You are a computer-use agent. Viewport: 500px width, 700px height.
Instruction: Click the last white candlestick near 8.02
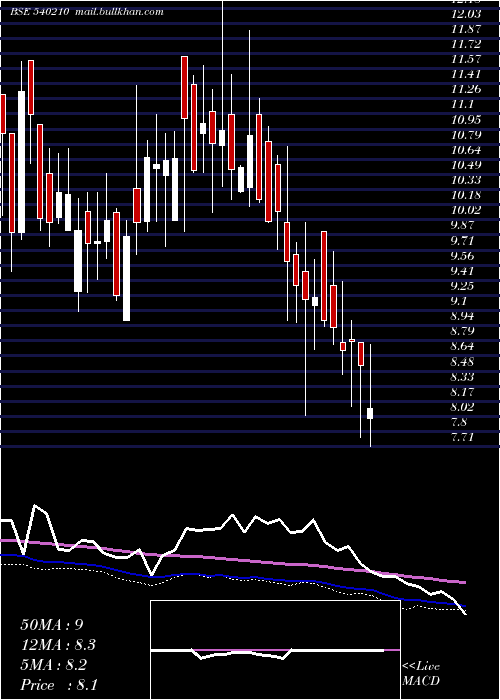tap(370, 413)
